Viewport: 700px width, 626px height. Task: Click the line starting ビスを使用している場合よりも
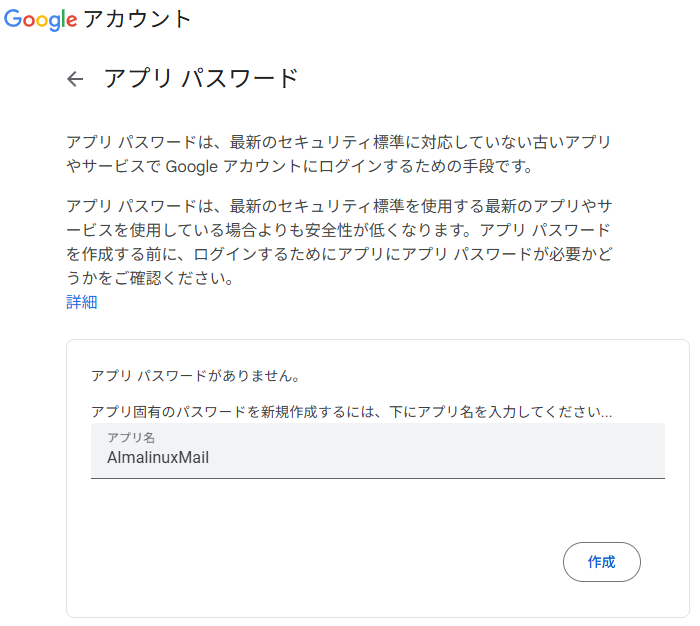click(x=338, y=231)
